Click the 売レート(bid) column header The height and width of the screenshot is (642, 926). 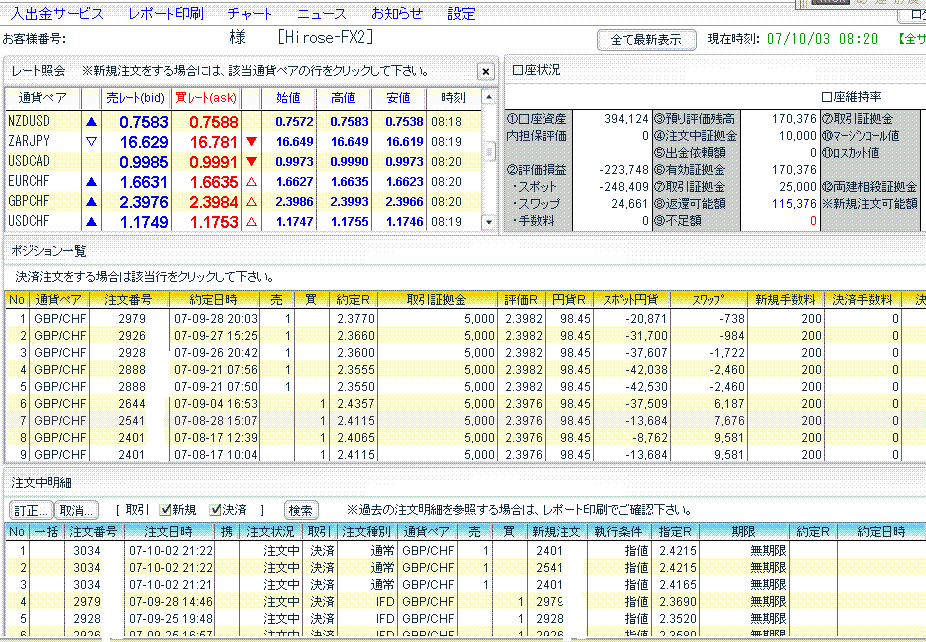[x=136, y=98]
